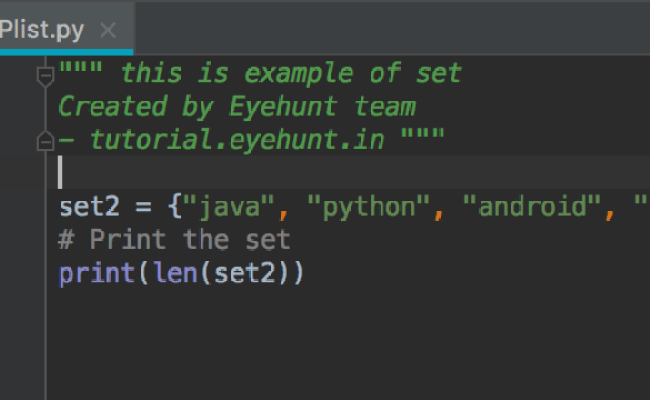Place cursor on the empty highlighted line
Viewport: 650px width, 400px height.
click(348, 172)
